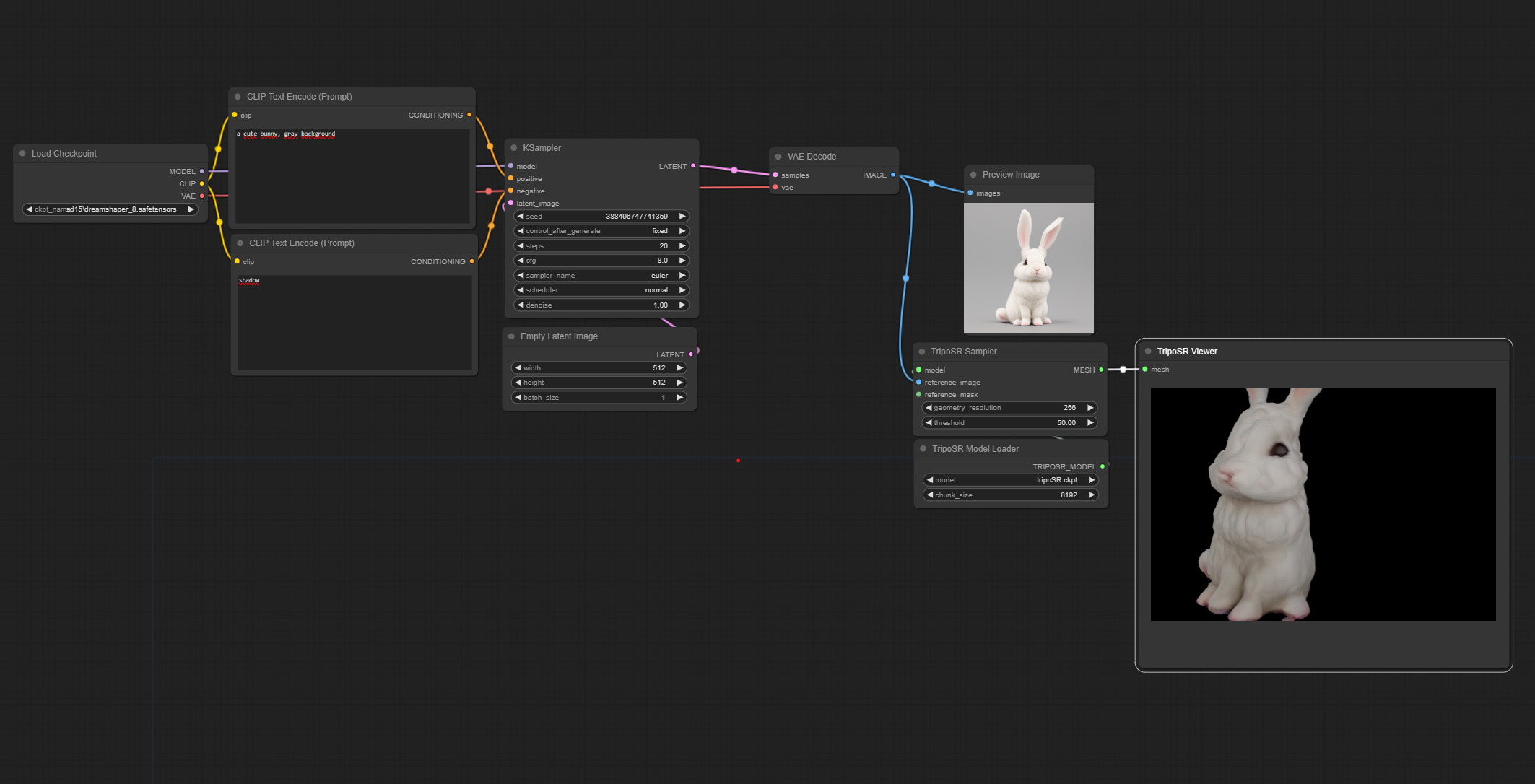Click the negative prompt box containing shadow
Viewport: 1535px width, 784px height.
(355, 323)
